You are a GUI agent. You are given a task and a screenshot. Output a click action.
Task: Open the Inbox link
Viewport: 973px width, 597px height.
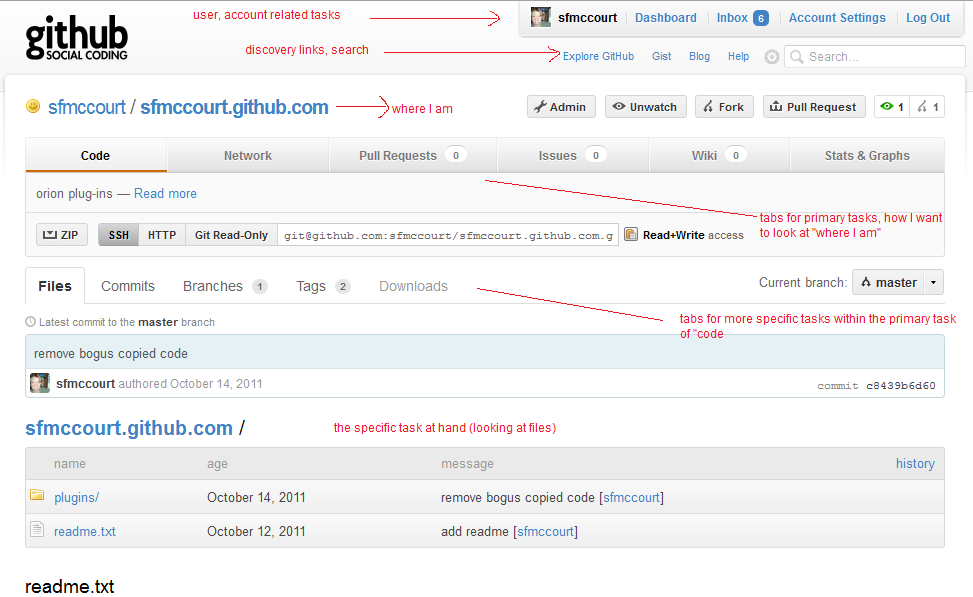coord(732,18)
